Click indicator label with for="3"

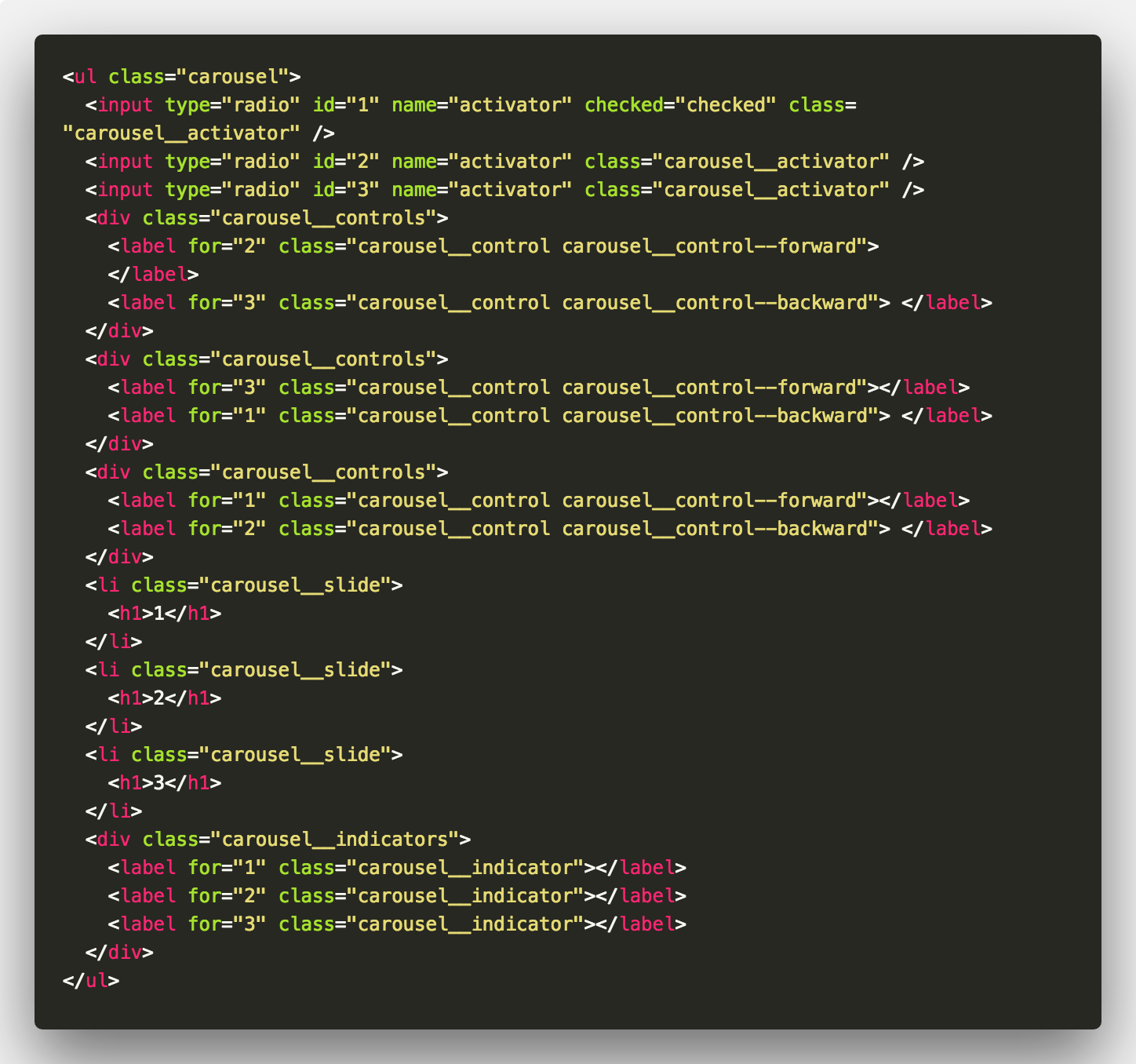(397, 924)
